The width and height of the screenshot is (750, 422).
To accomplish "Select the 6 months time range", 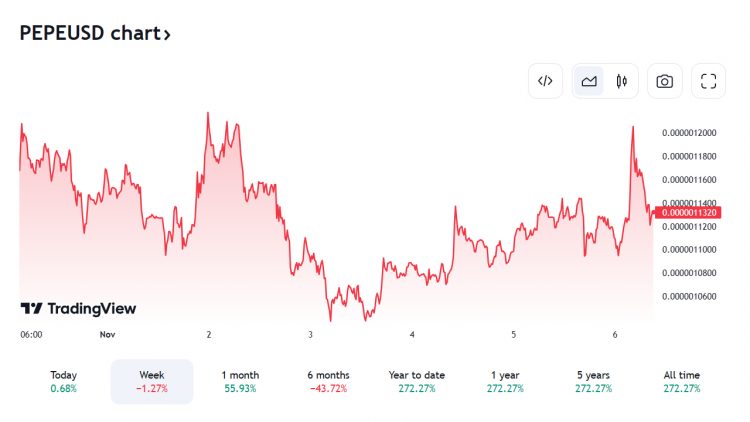I will coord(329,381).
